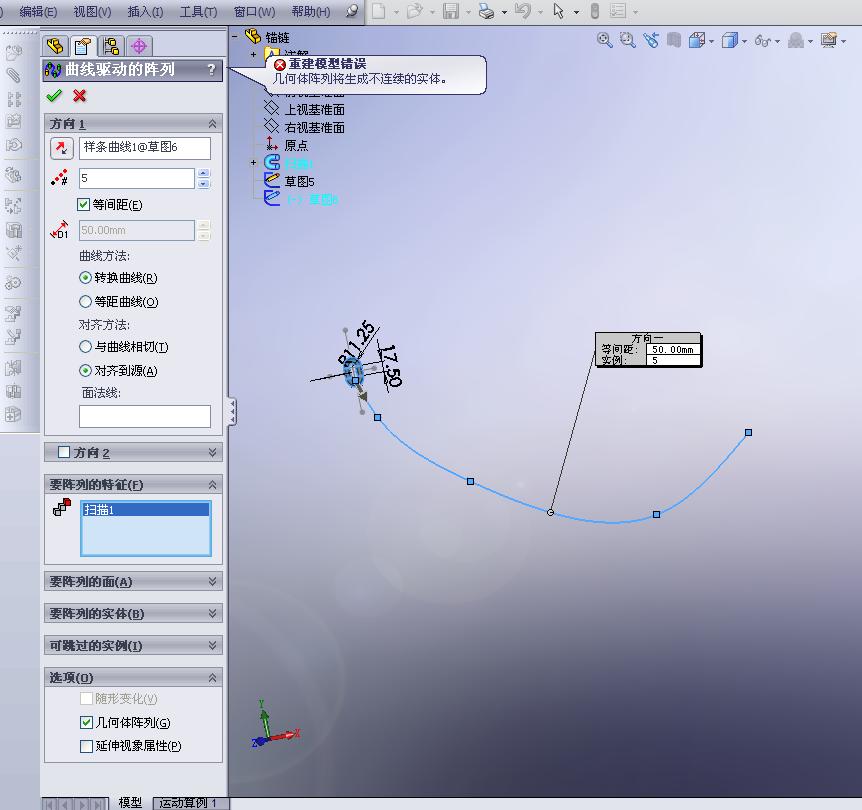
Task: Enable the 延伸视象属性(P) checkbox
Action: (x=86, y=746)
